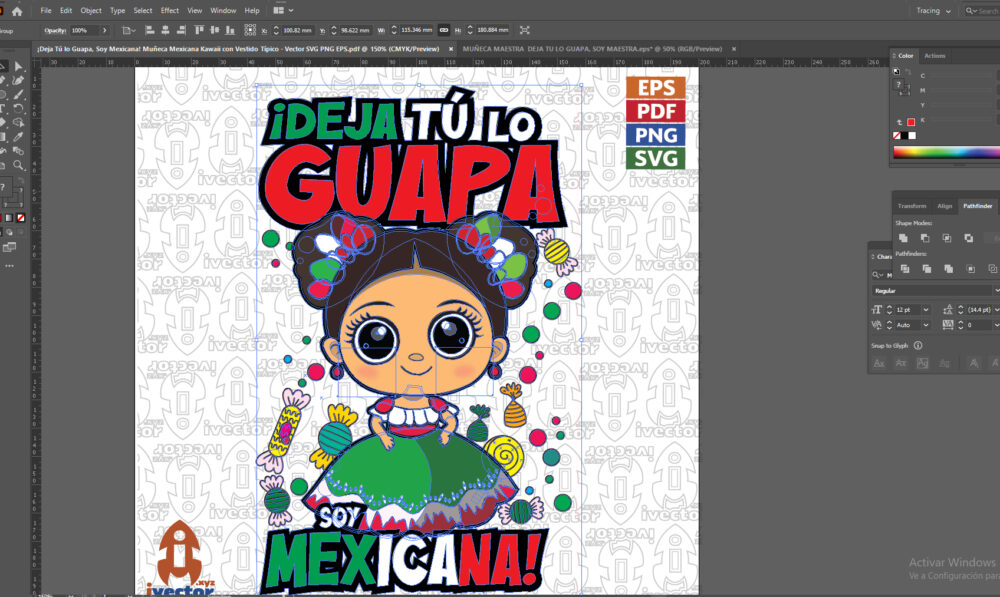Click Pathfinder Trim icon
The width and height of the screenshot is (1000, 597).
pyautogui.click(x=926, y=269)
